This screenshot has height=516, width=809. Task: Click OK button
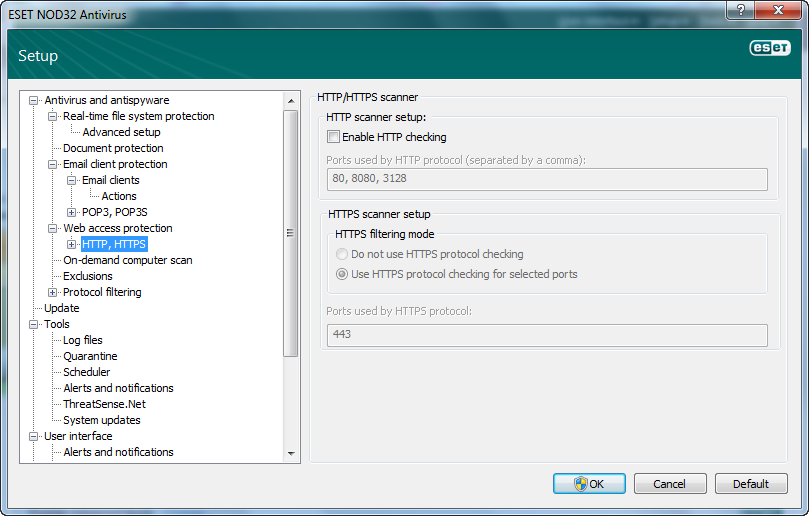tap(589, 483)
